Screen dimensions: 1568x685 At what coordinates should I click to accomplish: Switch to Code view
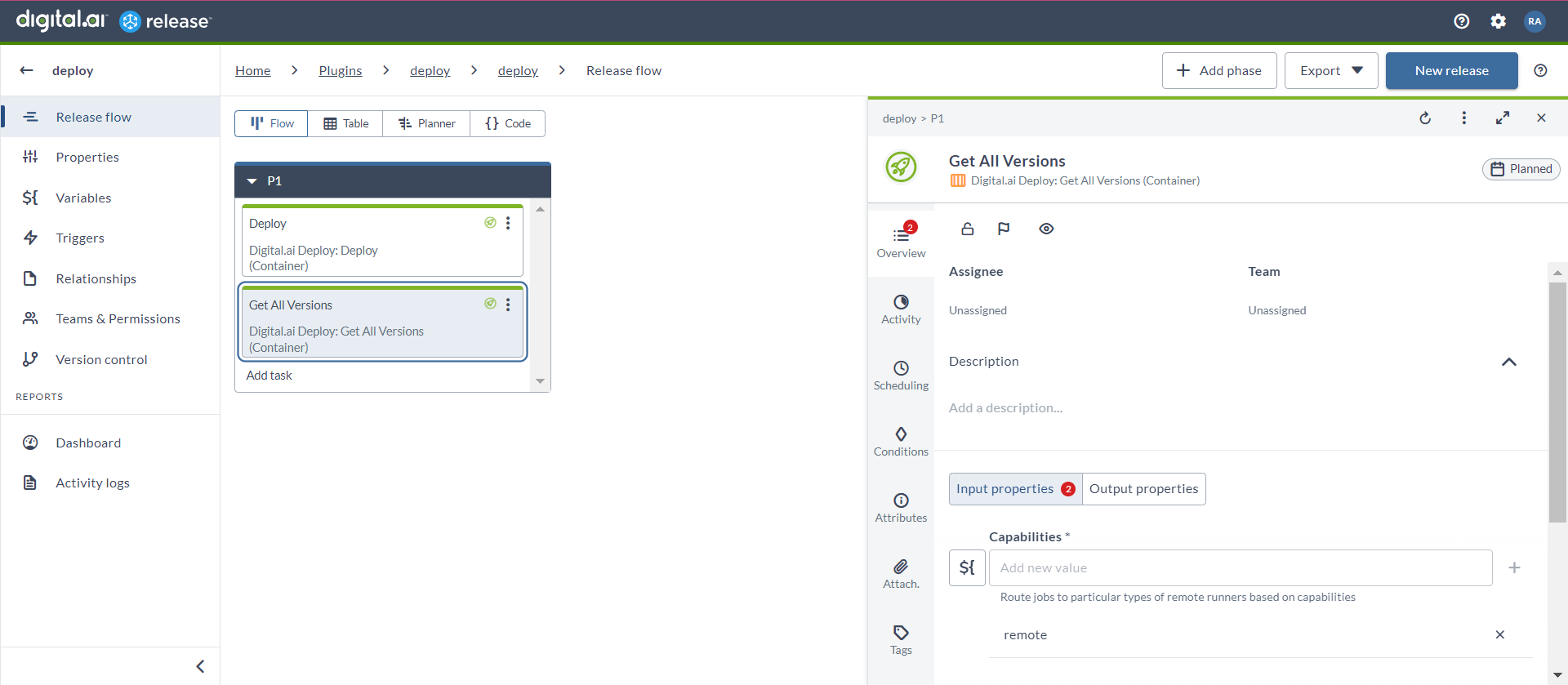click(x=507, y=123)
